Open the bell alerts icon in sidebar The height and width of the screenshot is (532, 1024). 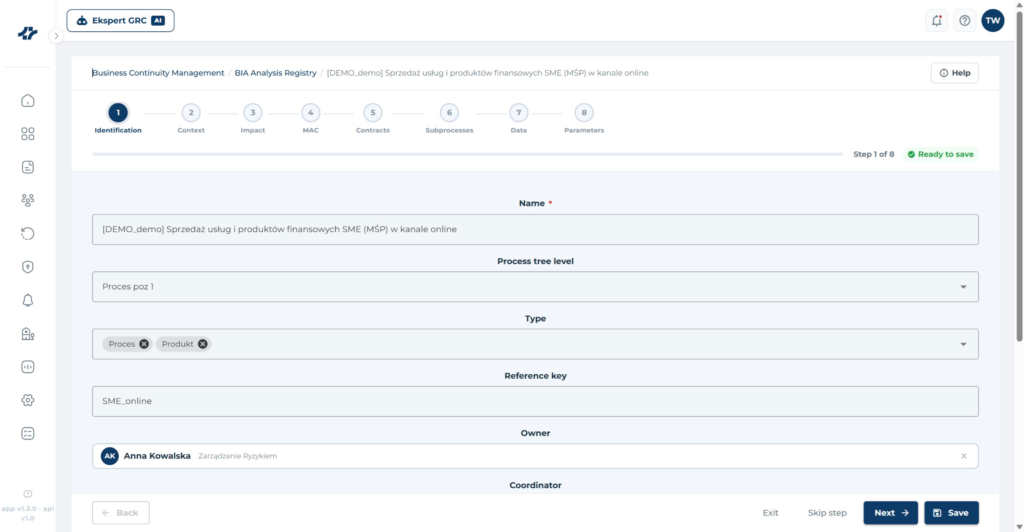click(x=27, y=300)
